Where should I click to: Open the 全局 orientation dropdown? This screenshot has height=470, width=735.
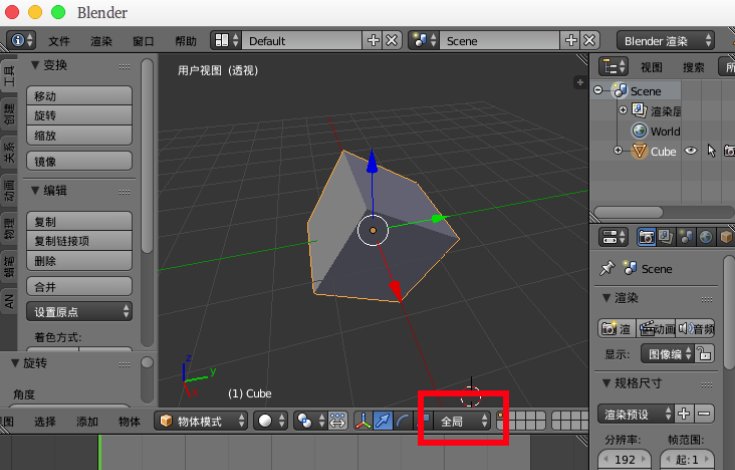[x=464, y=421]
